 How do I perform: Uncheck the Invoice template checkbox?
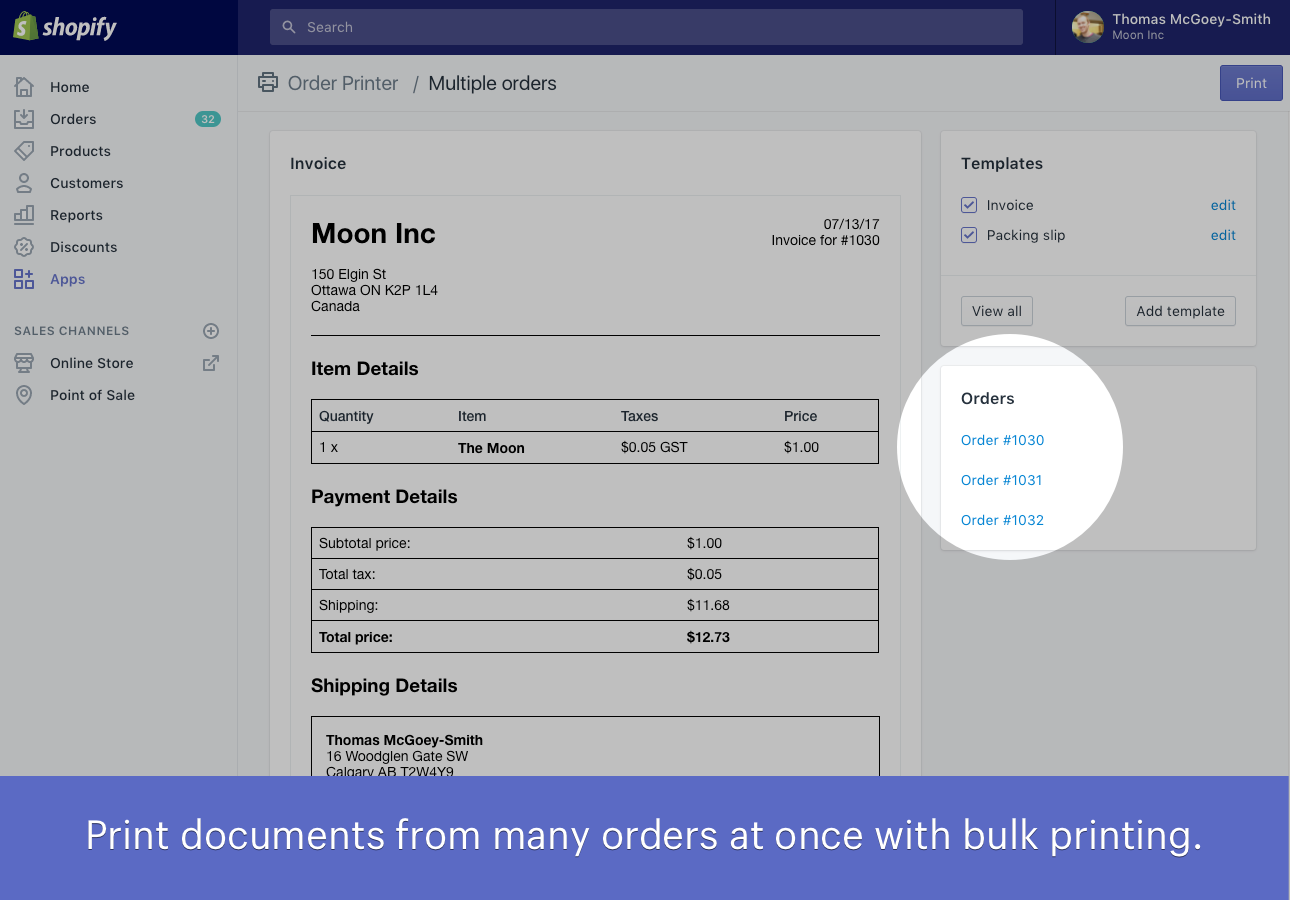coord(969,205)
